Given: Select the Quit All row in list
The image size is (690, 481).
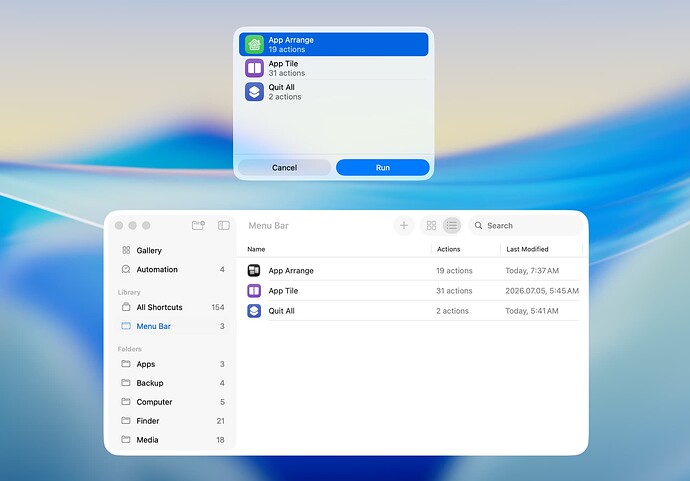Looking at the screenshot, I should click(x=412, y=311).
